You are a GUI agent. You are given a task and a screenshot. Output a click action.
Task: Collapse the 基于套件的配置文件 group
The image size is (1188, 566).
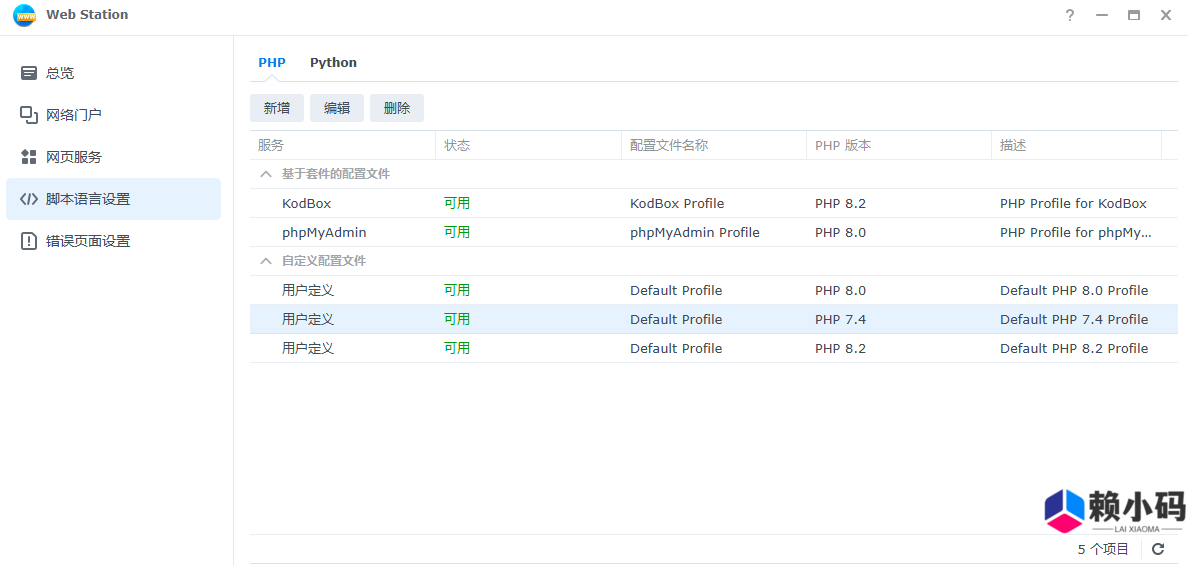click(265, 174)
